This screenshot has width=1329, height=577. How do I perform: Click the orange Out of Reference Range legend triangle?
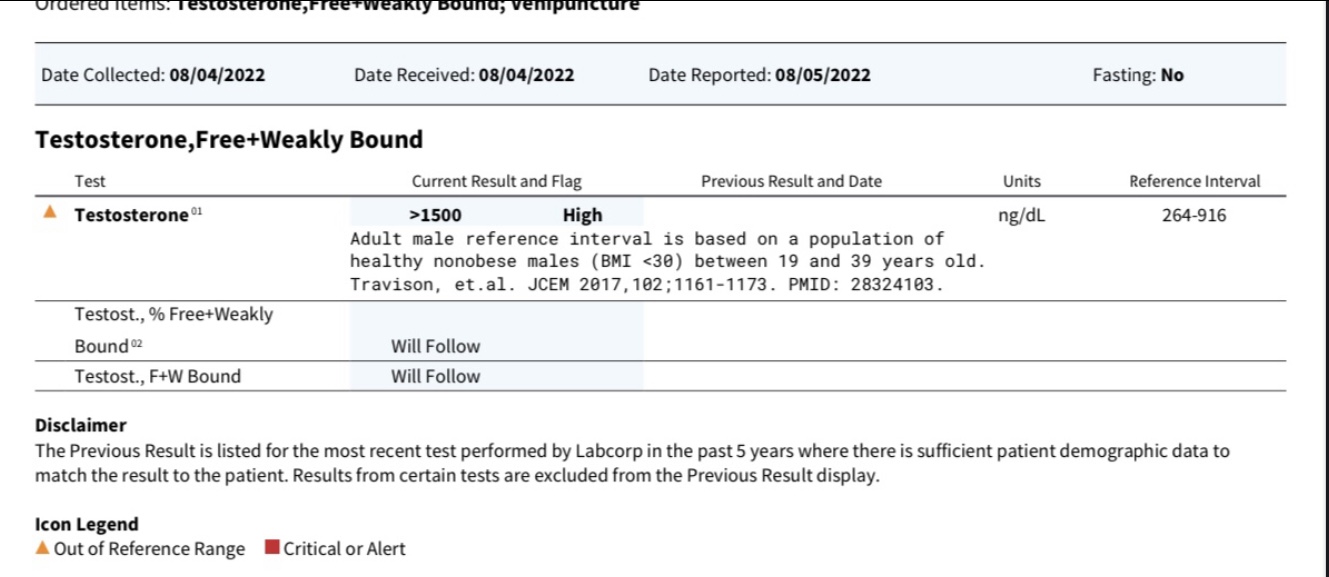[42, 548]
